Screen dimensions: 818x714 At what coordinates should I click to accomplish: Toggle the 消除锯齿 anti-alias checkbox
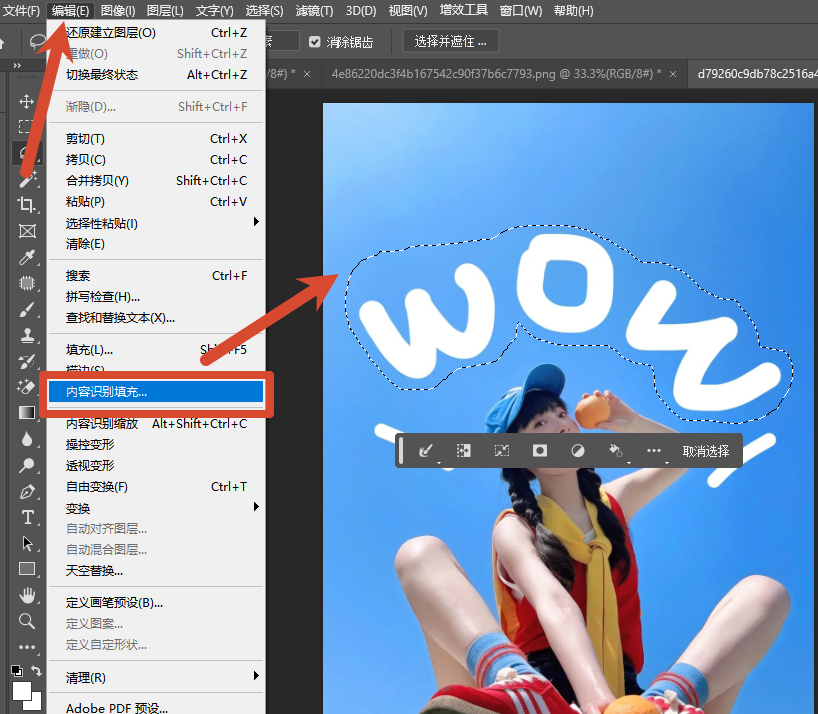(x=314, y=42)
